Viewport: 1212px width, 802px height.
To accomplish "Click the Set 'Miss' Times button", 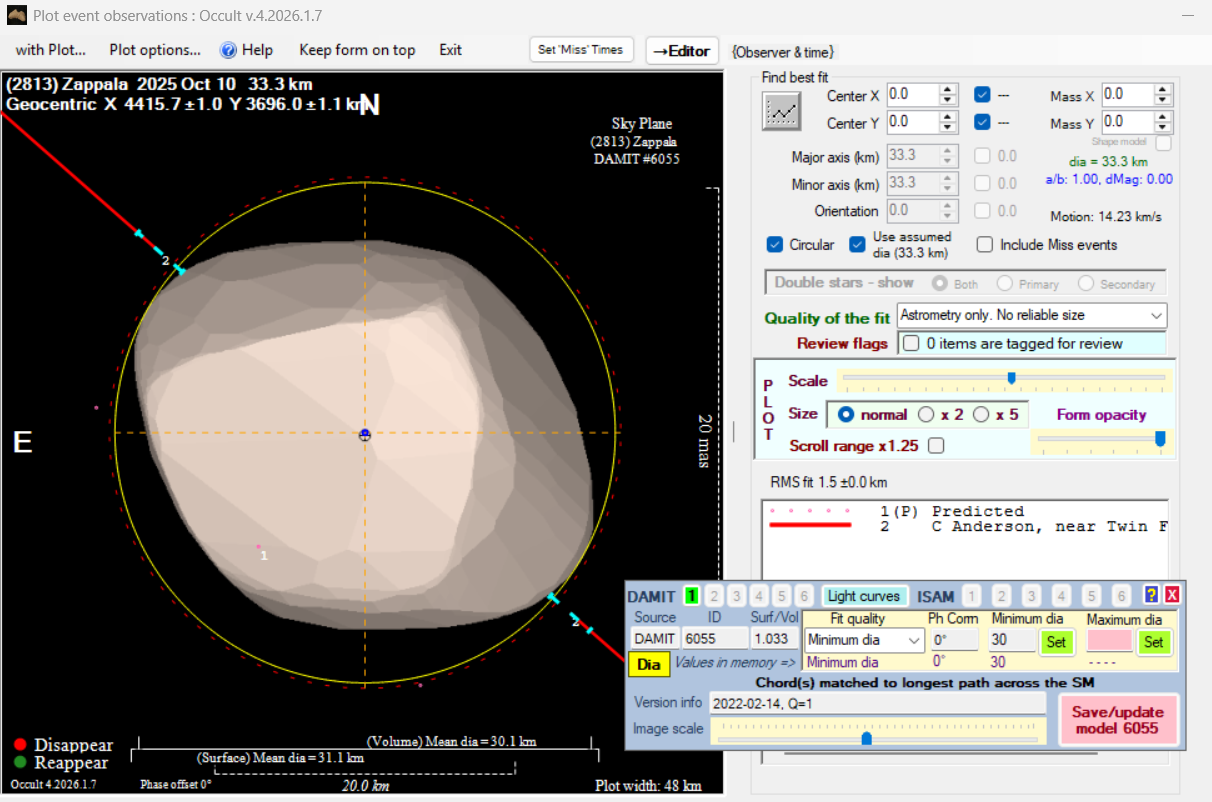I will 581,50.
